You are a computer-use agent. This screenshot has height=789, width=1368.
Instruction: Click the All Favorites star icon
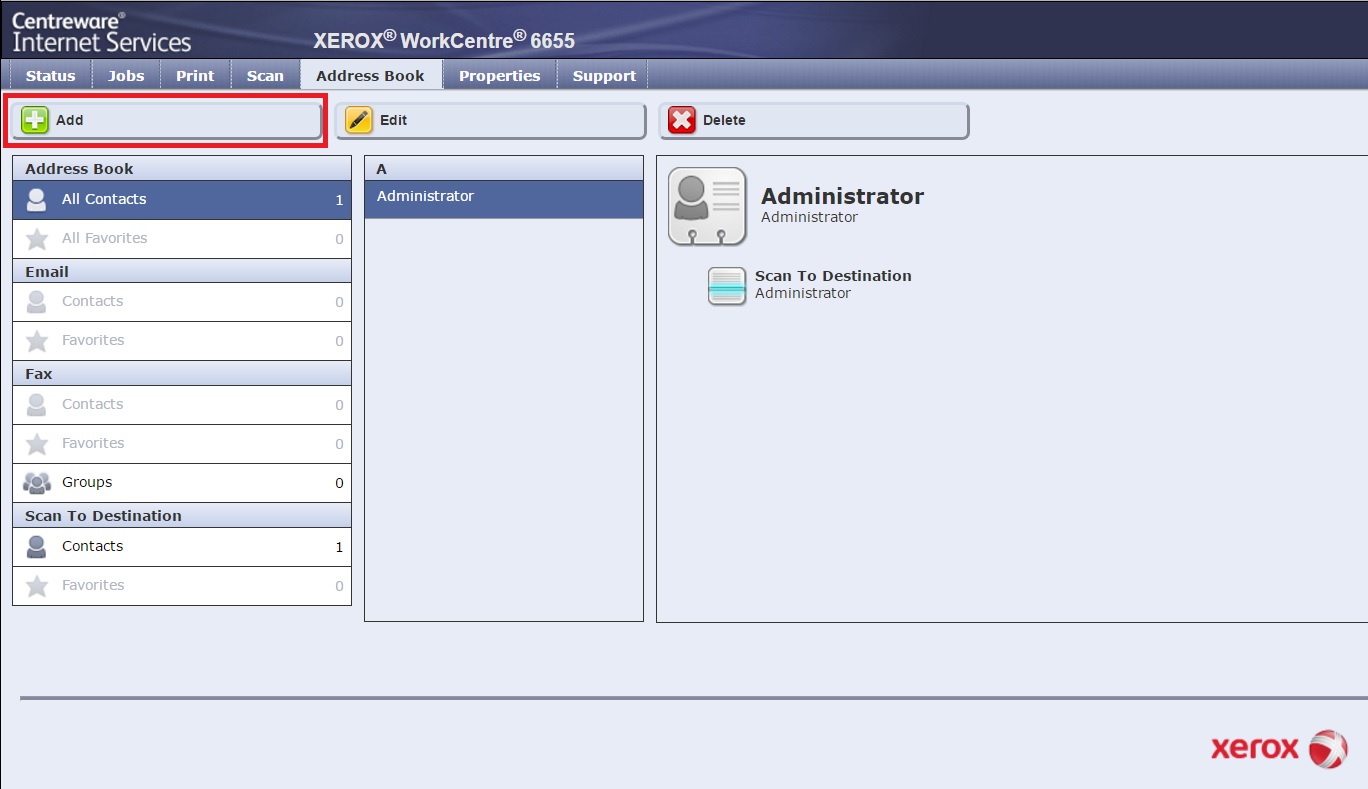37,239
